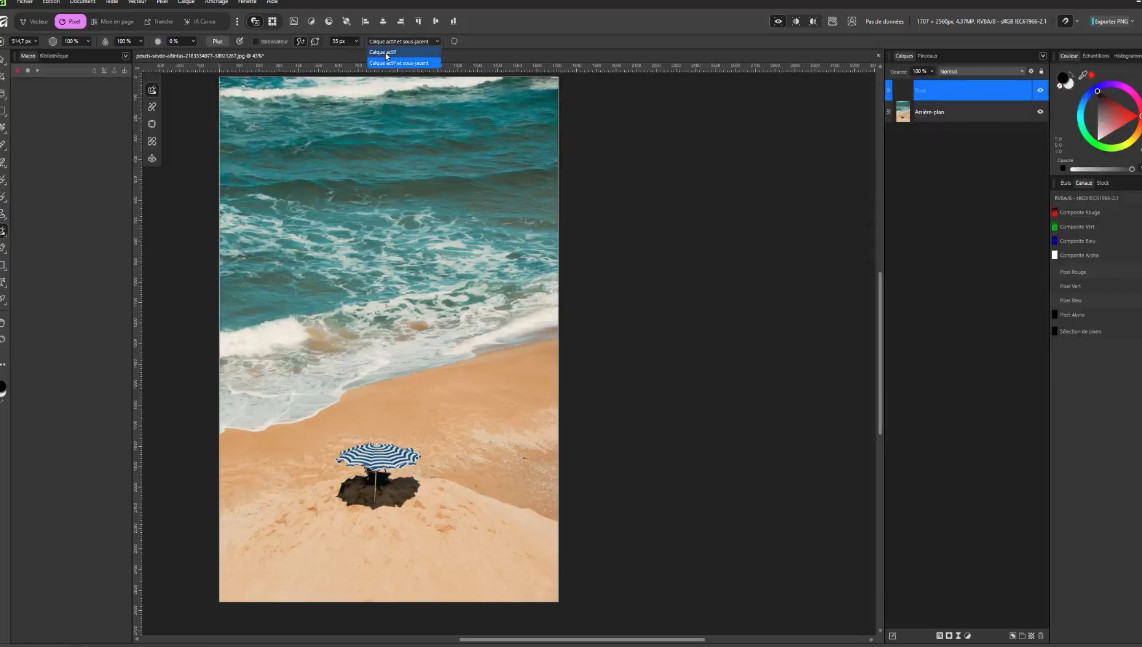The width and height of the screenshot is (1142, 647).
Task: Hide the Arrière-plan layer
Action: point(1040,112)
